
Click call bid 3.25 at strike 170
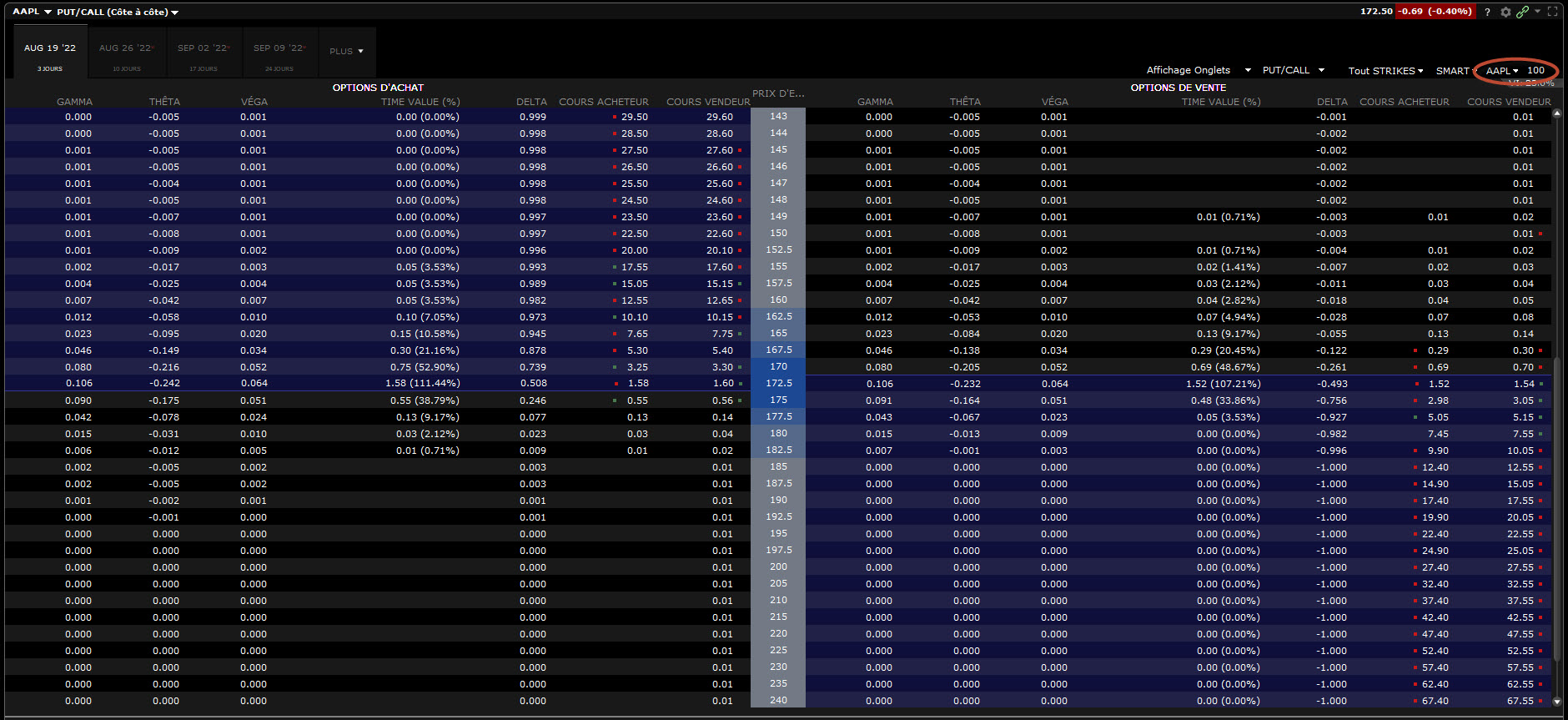pyautogui.click(x=638, y=367)
